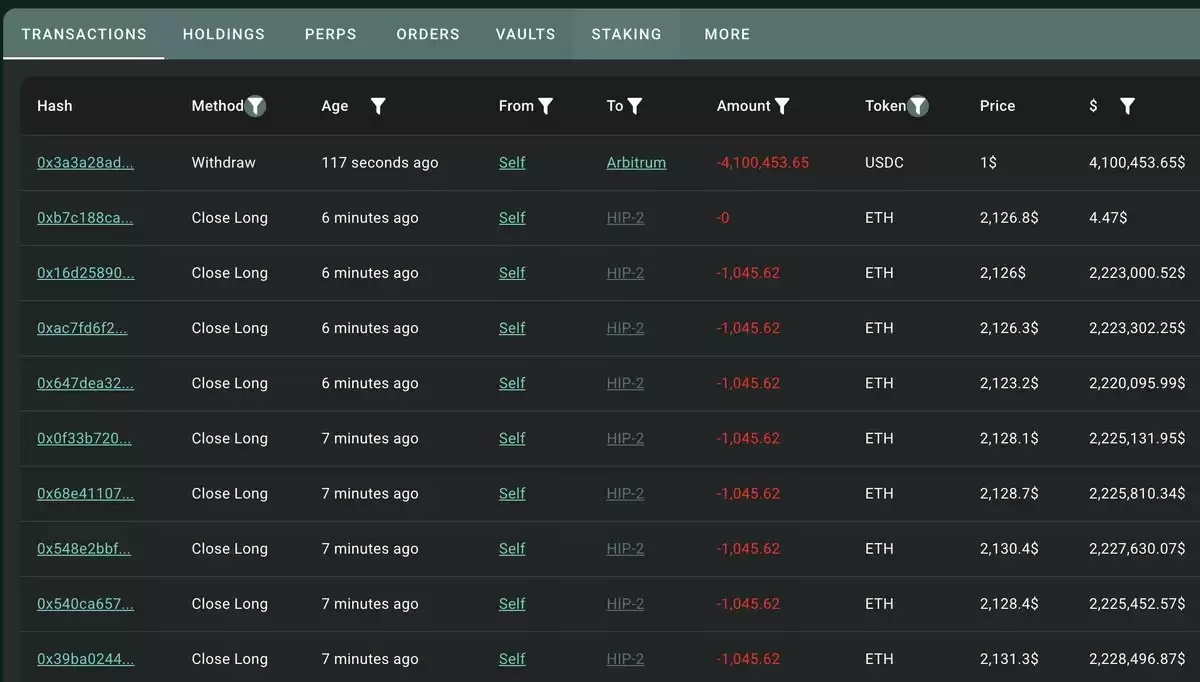Open filter for Amount column

[782, 106]
